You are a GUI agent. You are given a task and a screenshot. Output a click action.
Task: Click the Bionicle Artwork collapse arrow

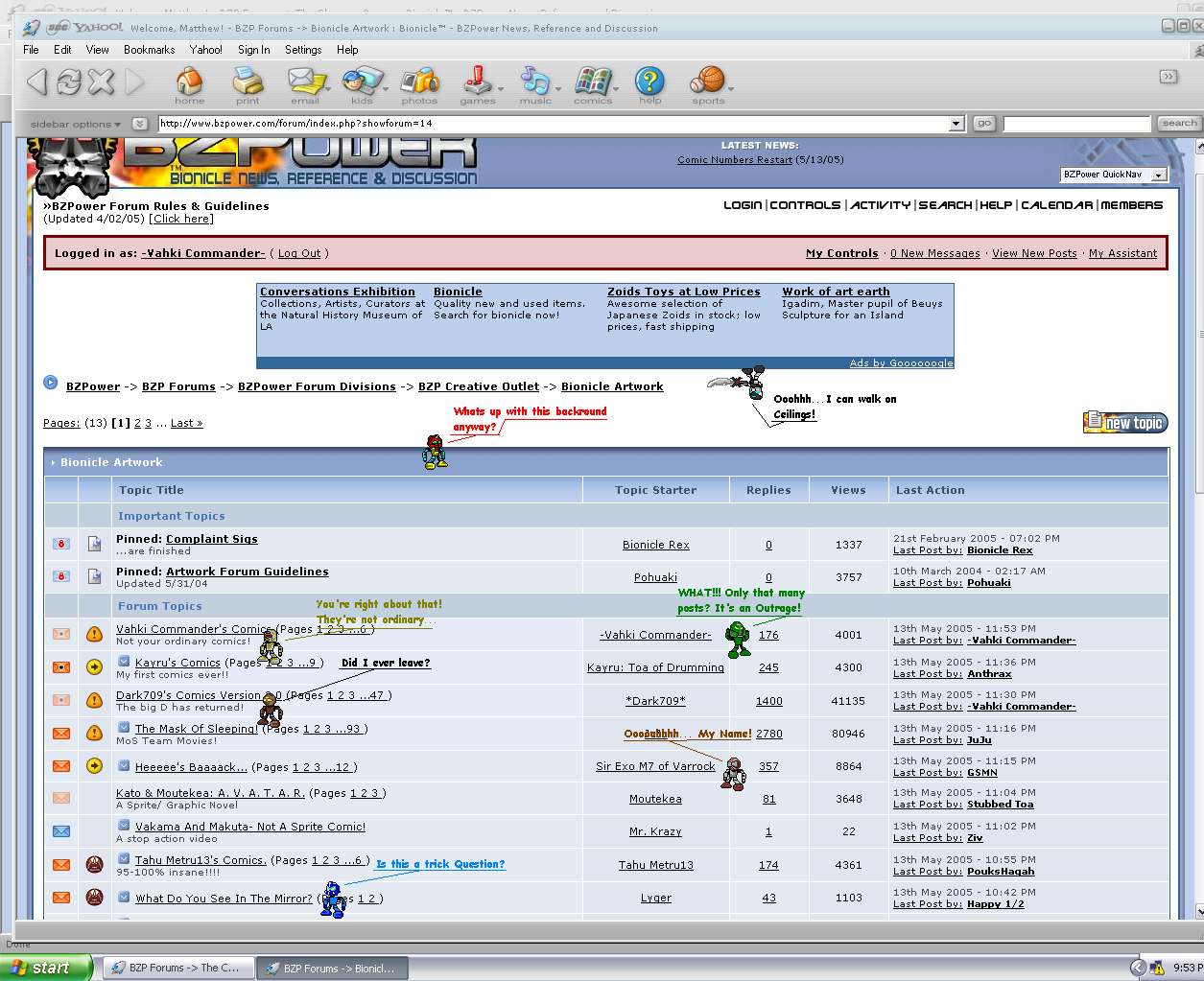pyautogui.click(x=53, y=462)
